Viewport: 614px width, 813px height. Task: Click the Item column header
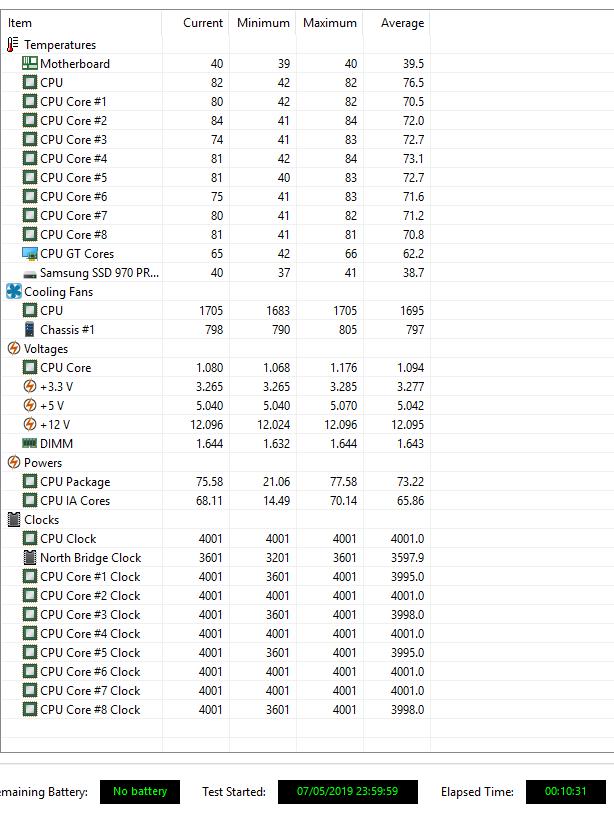click(x=81, y=23)
